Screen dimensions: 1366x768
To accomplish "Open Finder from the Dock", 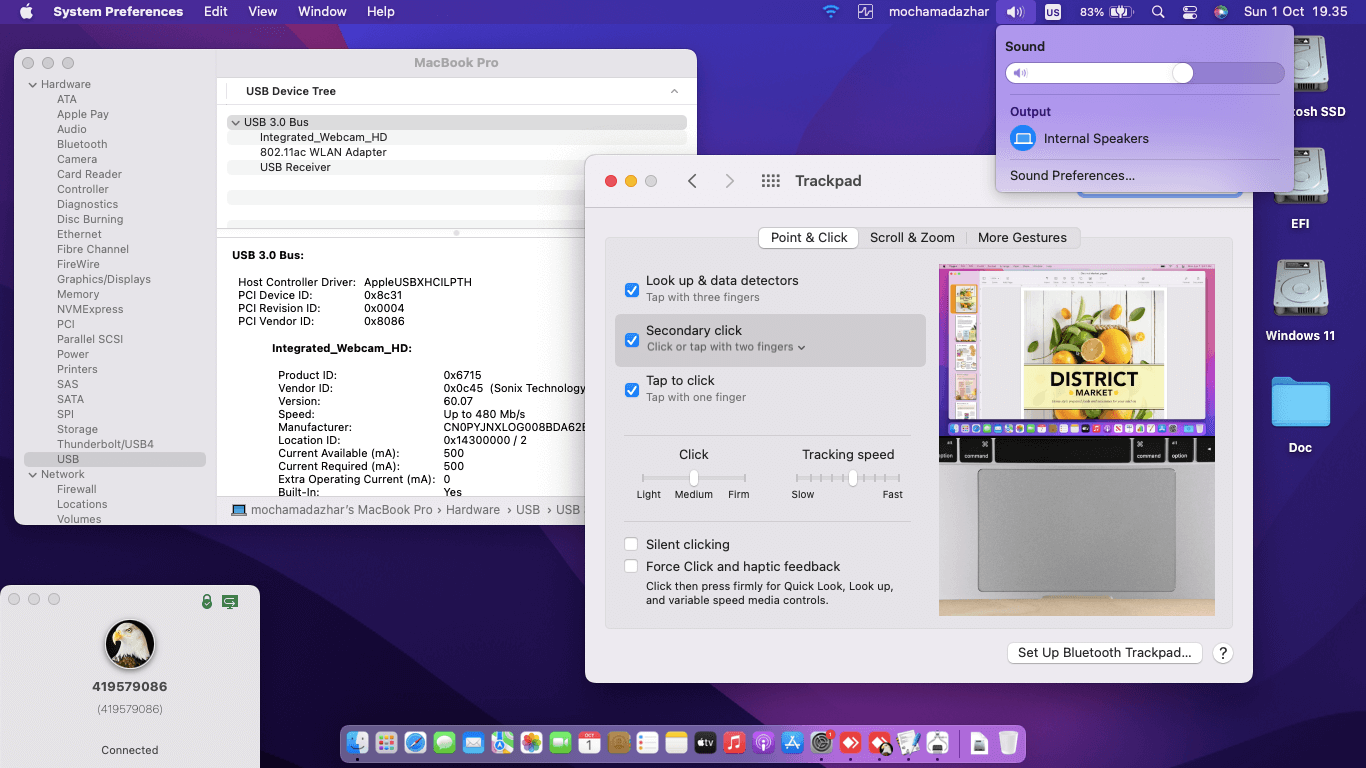I will click(x=357, y=743).
